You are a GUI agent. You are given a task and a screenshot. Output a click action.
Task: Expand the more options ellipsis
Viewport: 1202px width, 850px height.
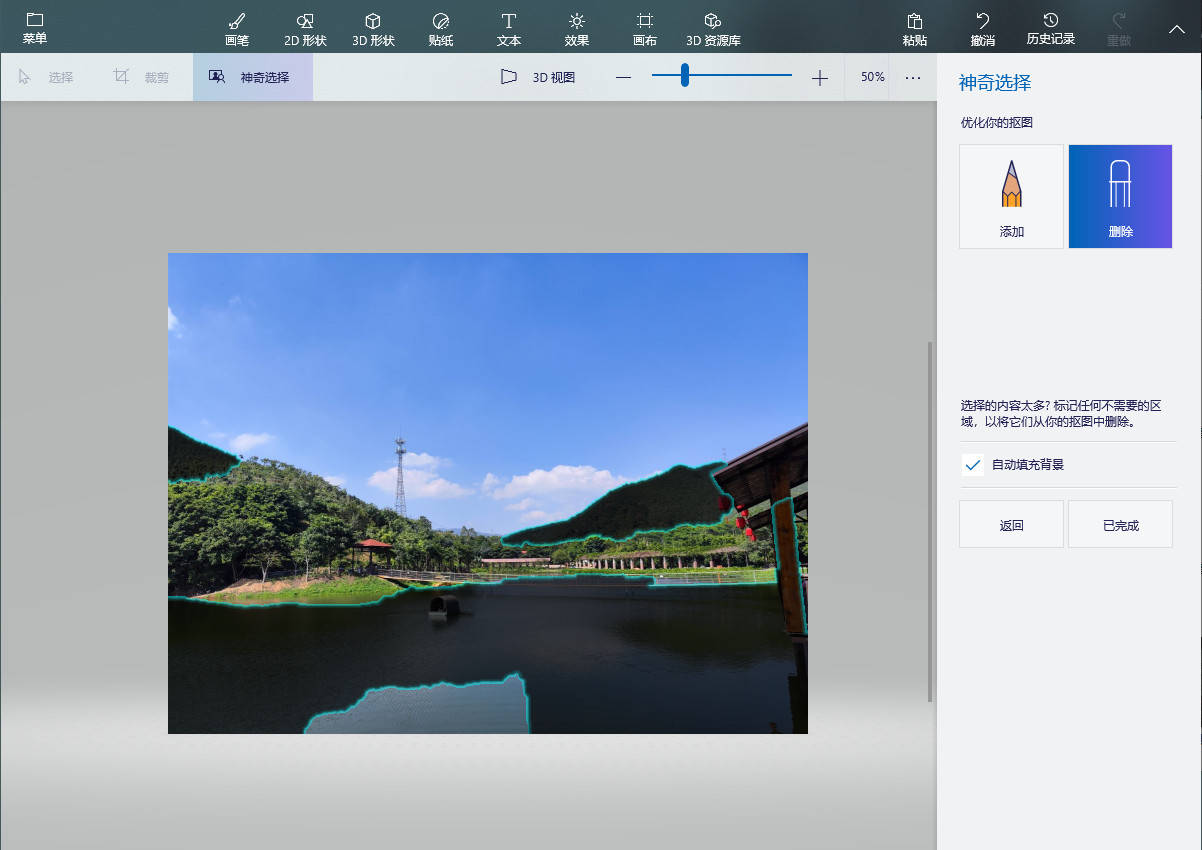(913, 77)
